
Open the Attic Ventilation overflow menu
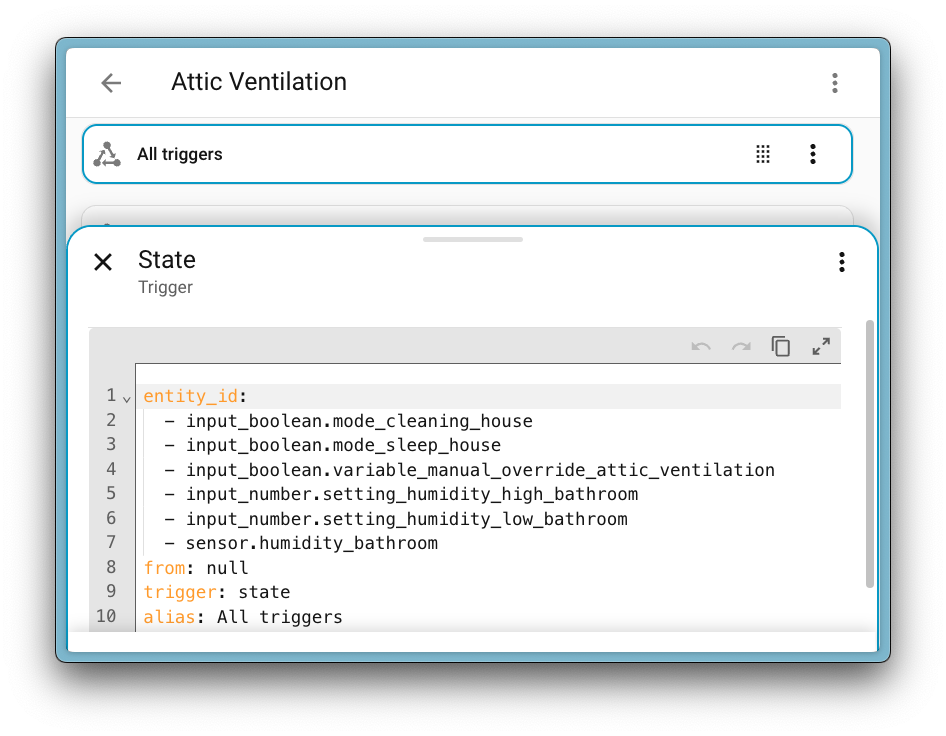tap(835, 83)
